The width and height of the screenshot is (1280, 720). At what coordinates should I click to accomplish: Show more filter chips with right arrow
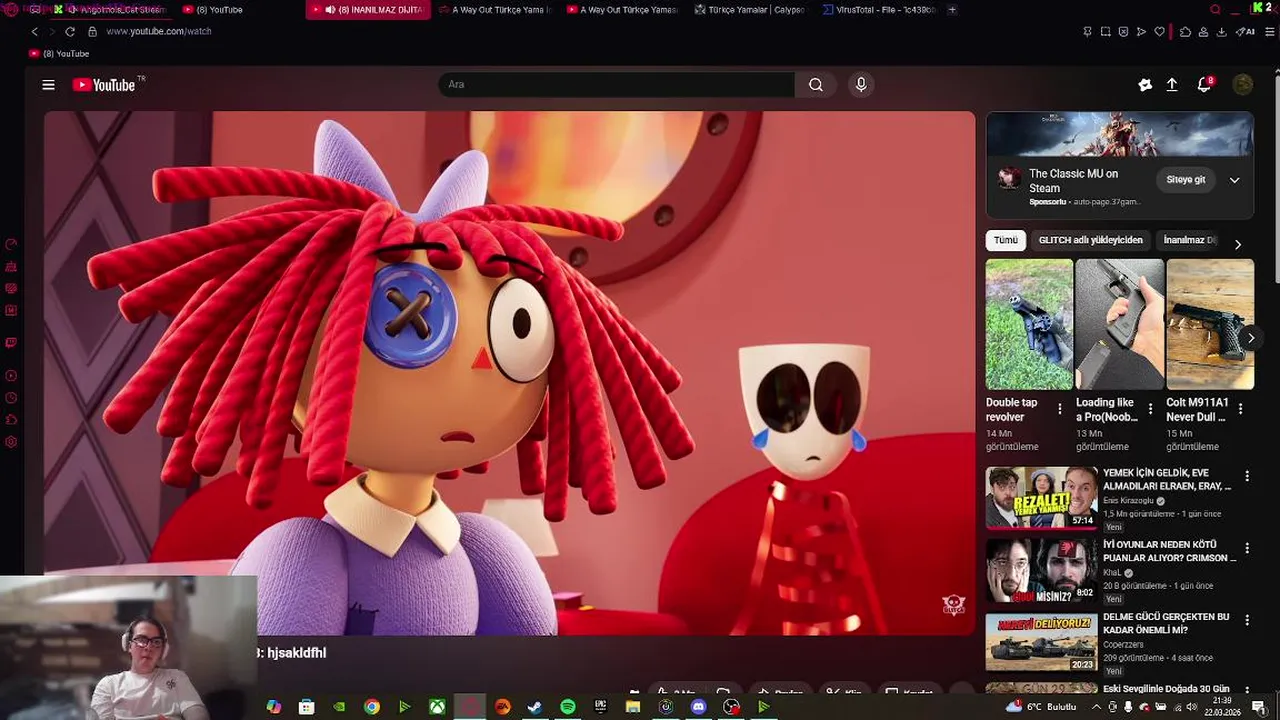(1238, 244)
